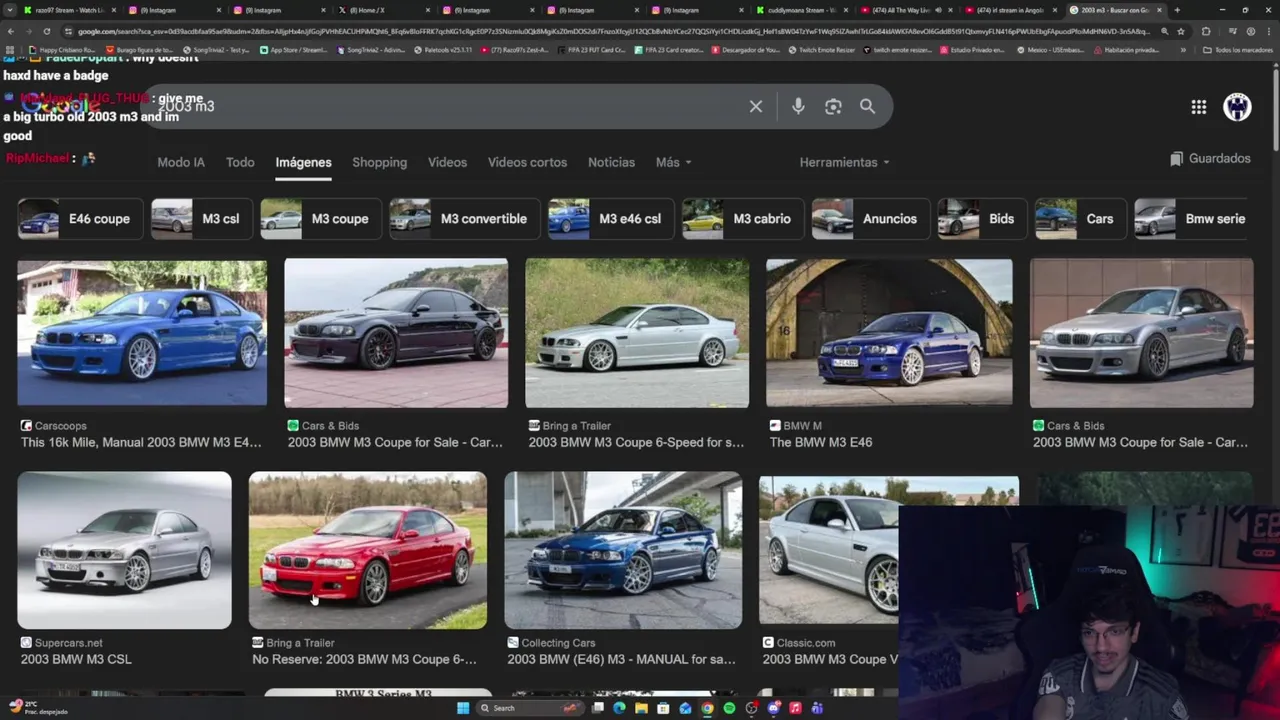Filter by Anuncios chip
1280x720 pixels.
[x=870, y=219]
